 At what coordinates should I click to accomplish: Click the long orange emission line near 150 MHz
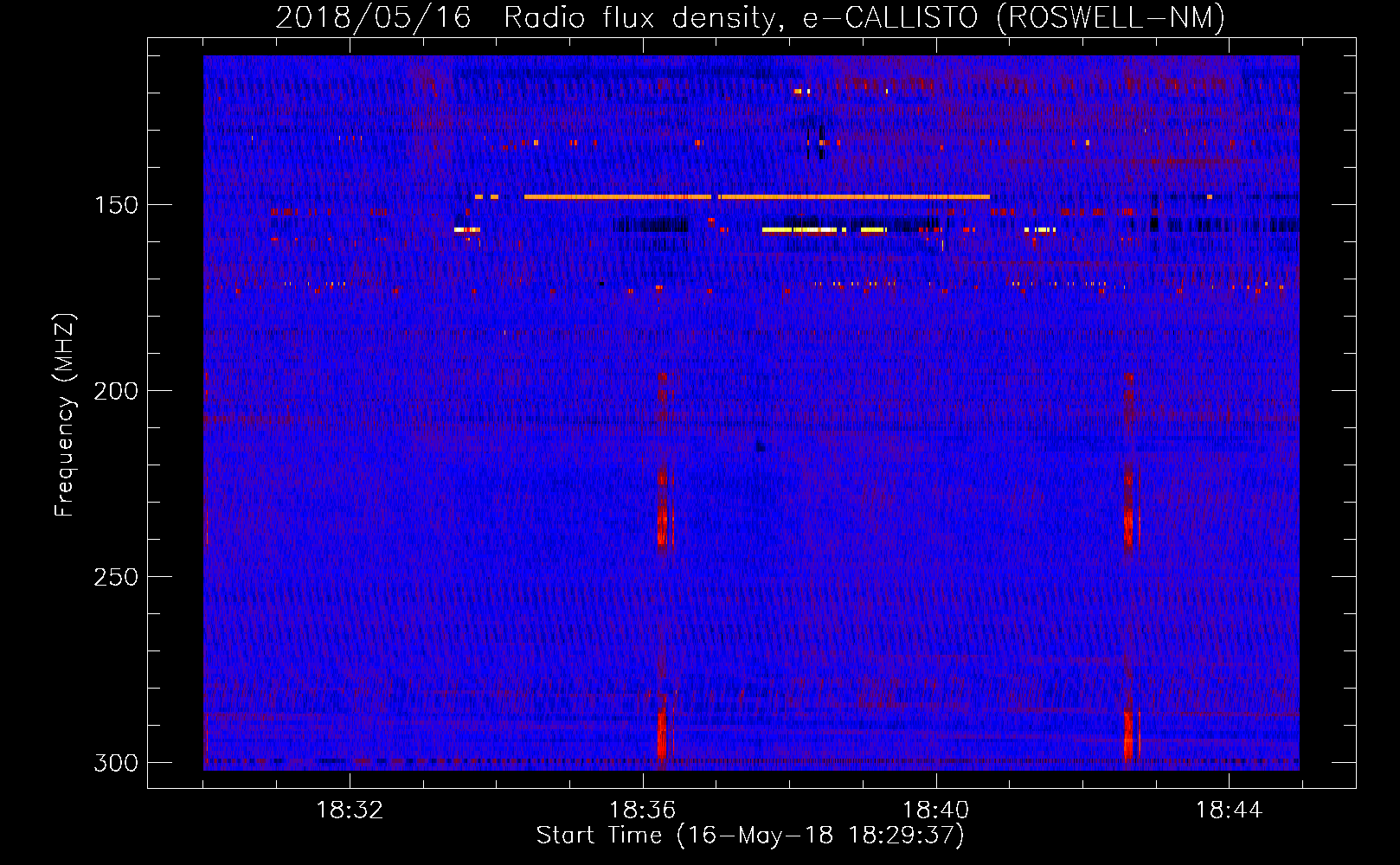point(757,197)
